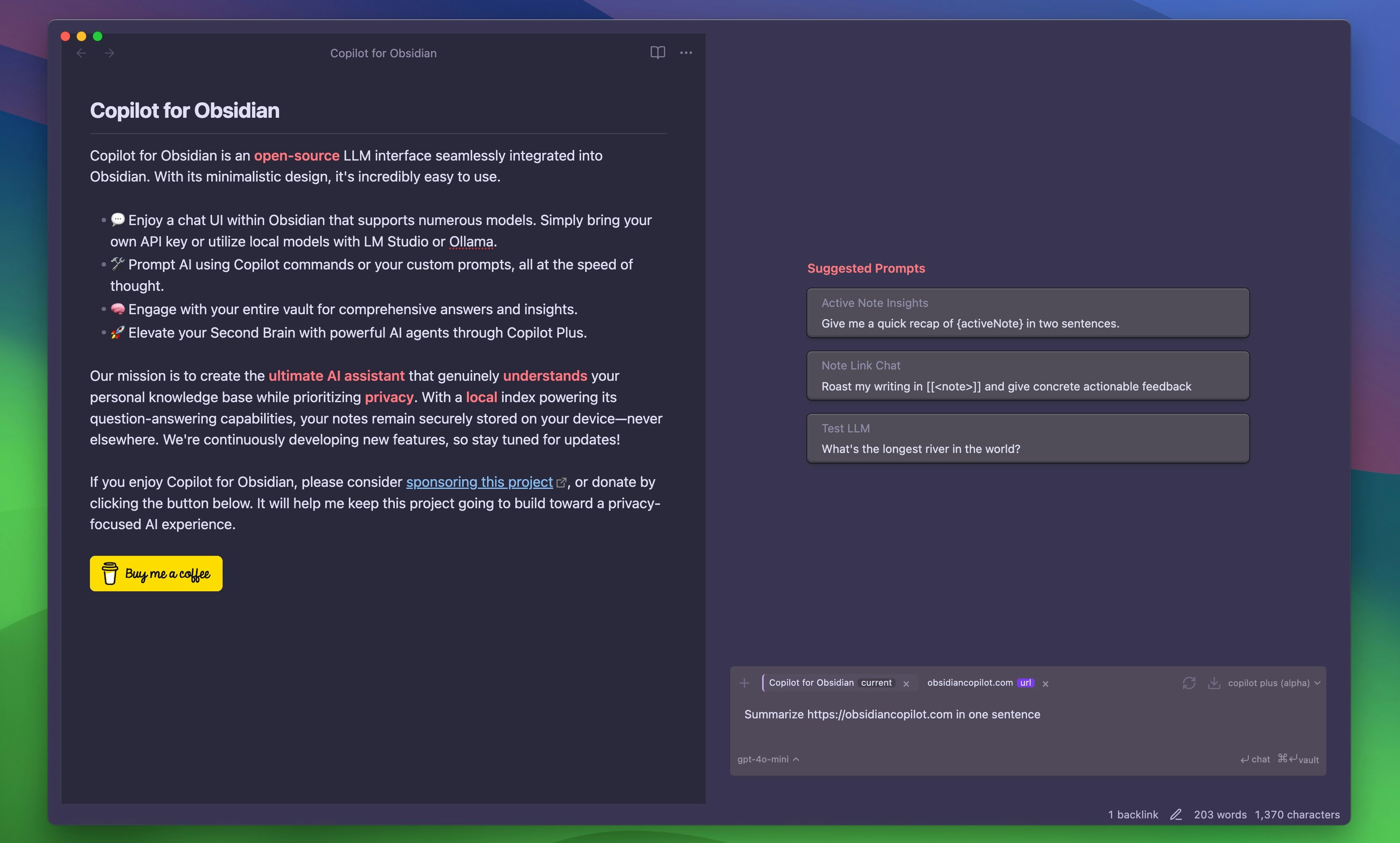This screenshot has width=1400, height=843.
Task: Navigate forward with the right arrow
Action: coord(110,53)
